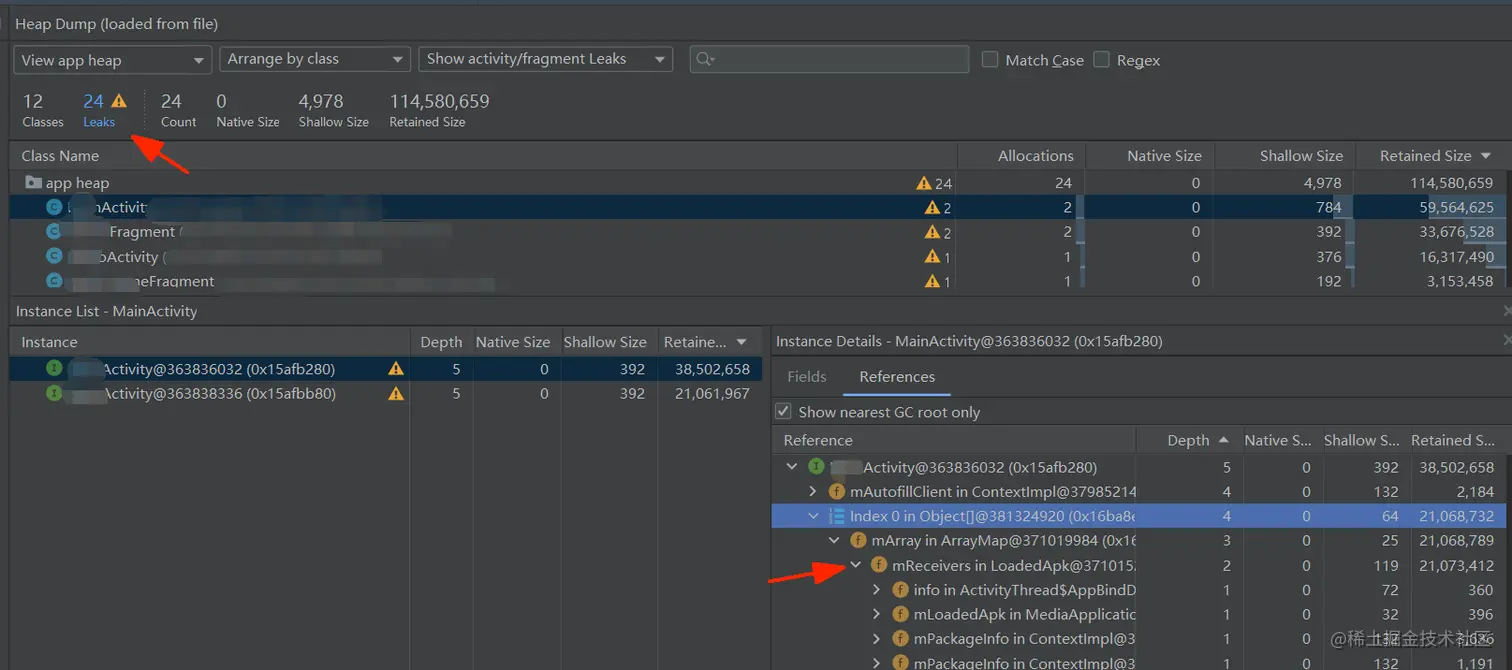Image resolution: width=1512 pixels, height=670 pixels.
Task: Select instance Activity@363836032 in Instance List
Action: tap(386, 369)
